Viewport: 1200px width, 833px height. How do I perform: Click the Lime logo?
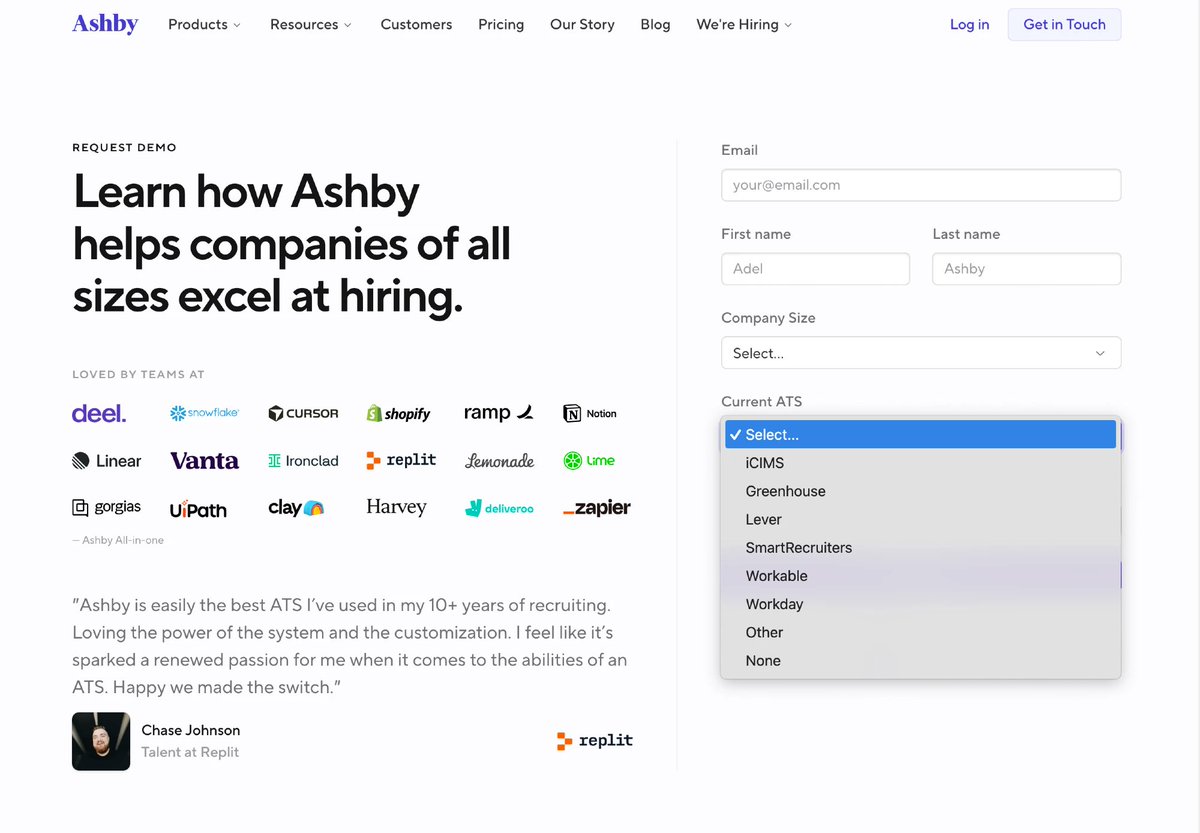[x=589, y=461]
